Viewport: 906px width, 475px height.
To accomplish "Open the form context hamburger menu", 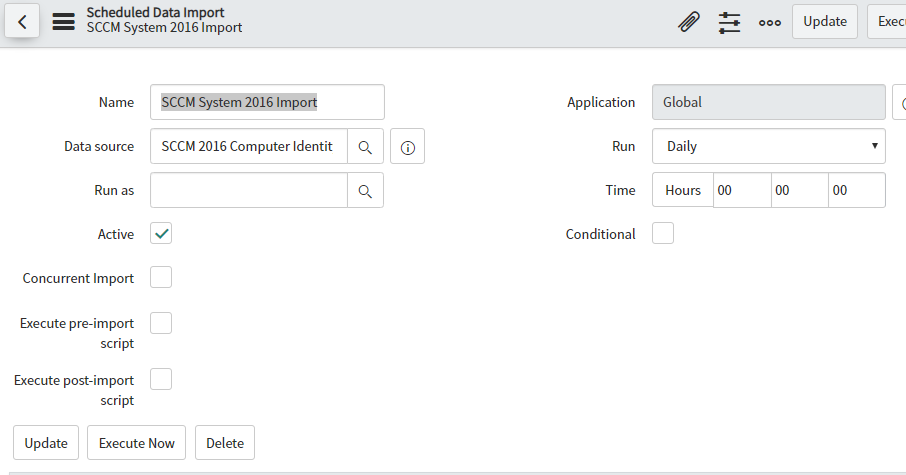I will [64, 22].
